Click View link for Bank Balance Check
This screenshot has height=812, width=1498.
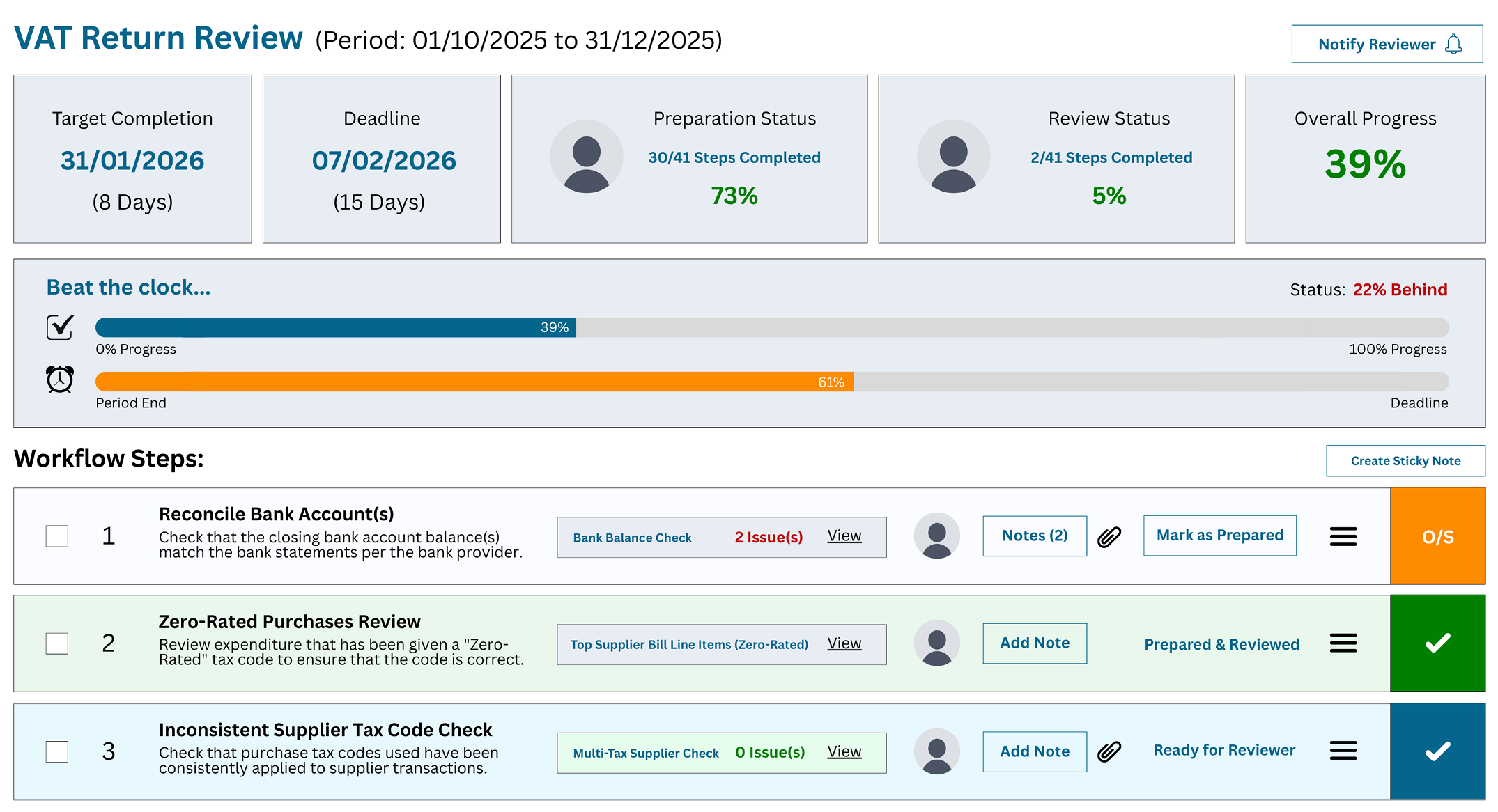[x=844, y=536]
